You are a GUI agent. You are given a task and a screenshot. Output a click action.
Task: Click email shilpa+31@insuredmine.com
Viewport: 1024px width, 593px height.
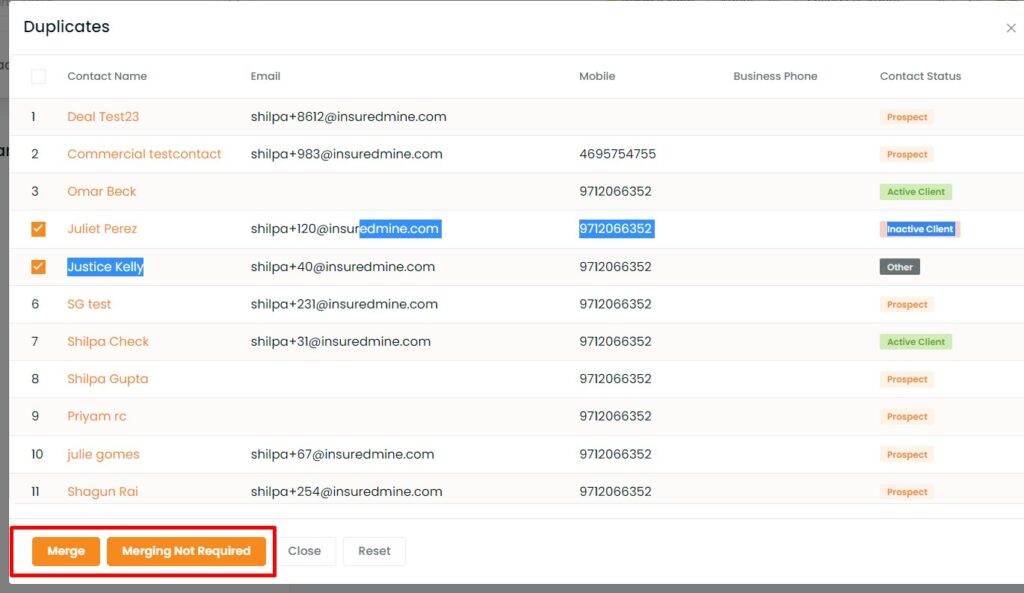pos(341,342)
